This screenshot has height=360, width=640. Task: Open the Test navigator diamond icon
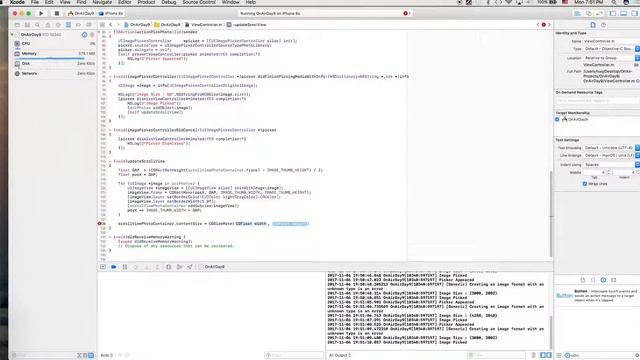click(x=58, y=25)
